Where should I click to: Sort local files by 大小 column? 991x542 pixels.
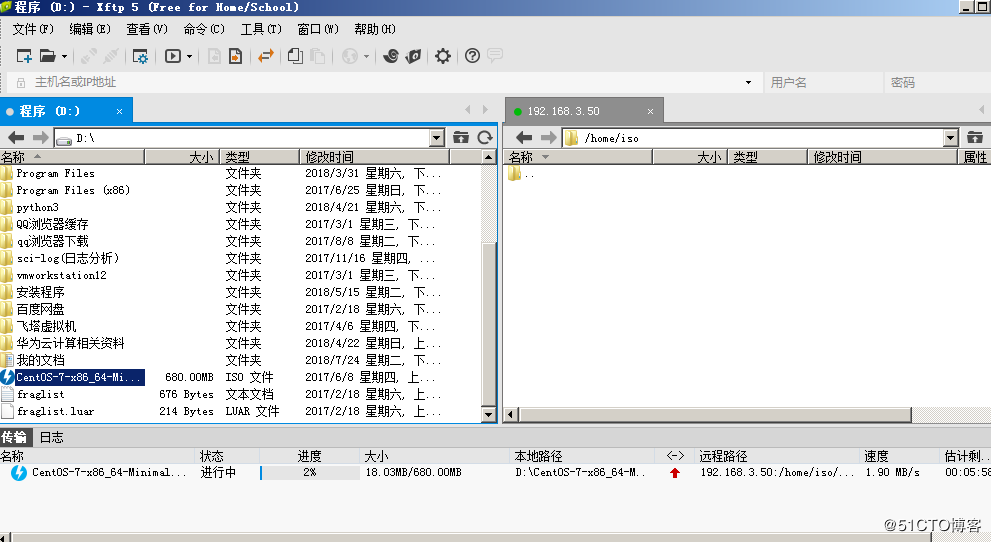pos(183,157)
